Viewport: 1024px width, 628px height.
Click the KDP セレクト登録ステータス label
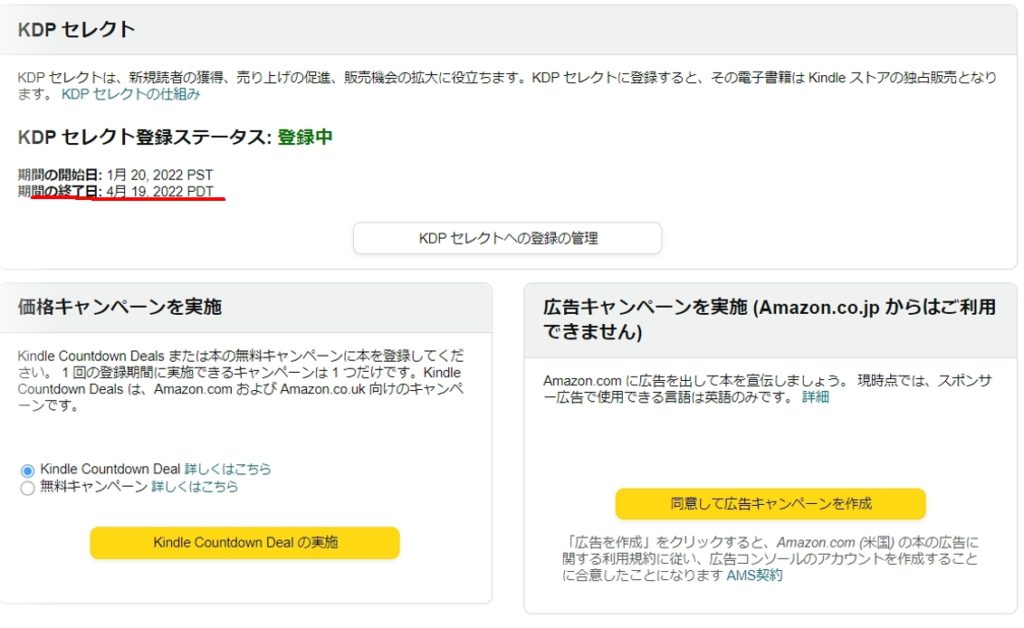(x=144, y=138)
